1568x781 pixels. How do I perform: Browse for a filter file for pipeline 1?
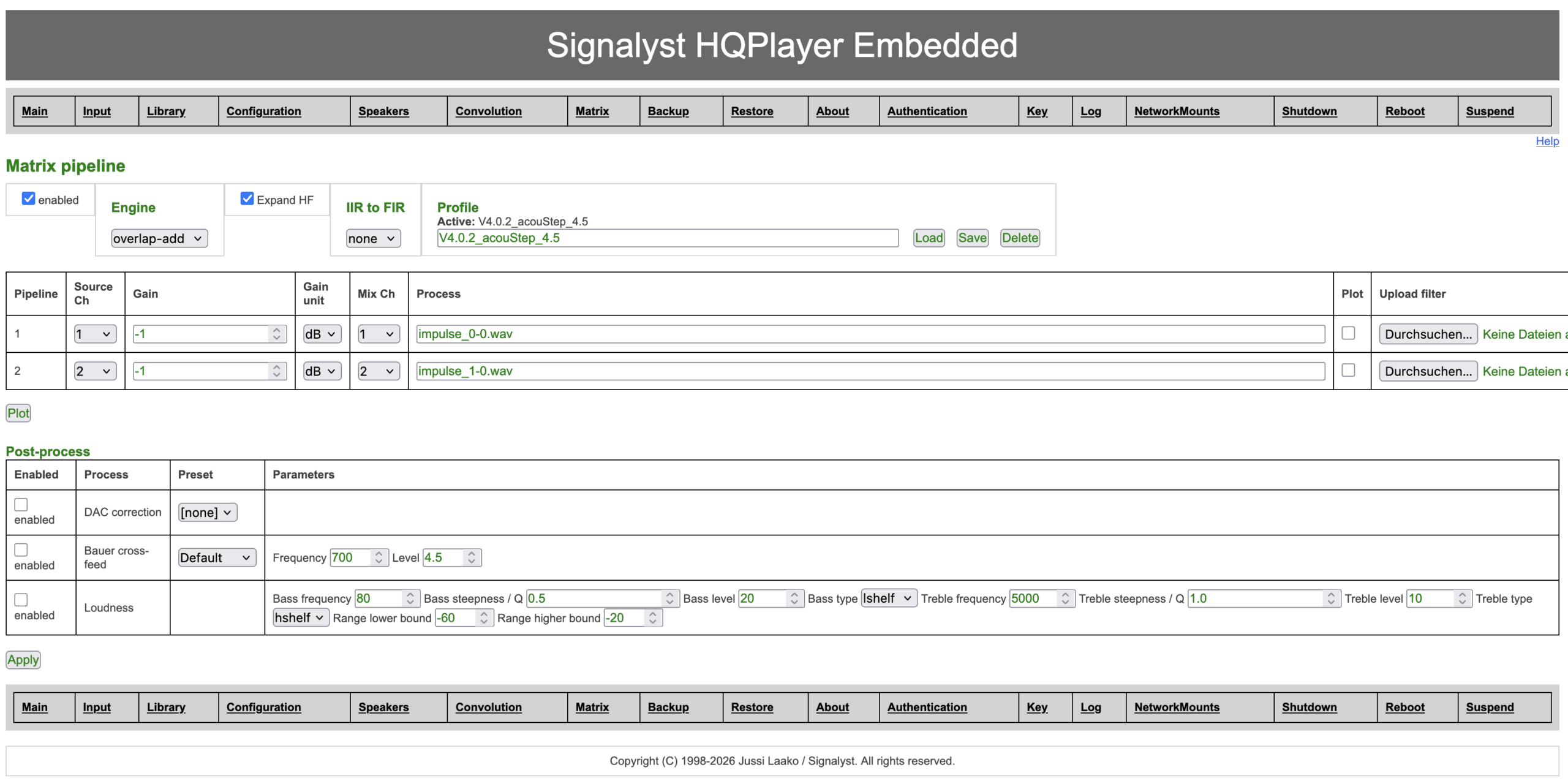[1428, 334]
